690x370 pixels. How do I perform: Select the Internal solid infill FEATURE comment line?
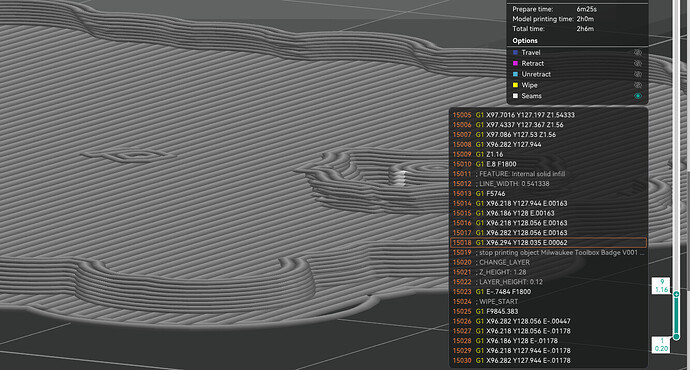(x=548, y=174)
